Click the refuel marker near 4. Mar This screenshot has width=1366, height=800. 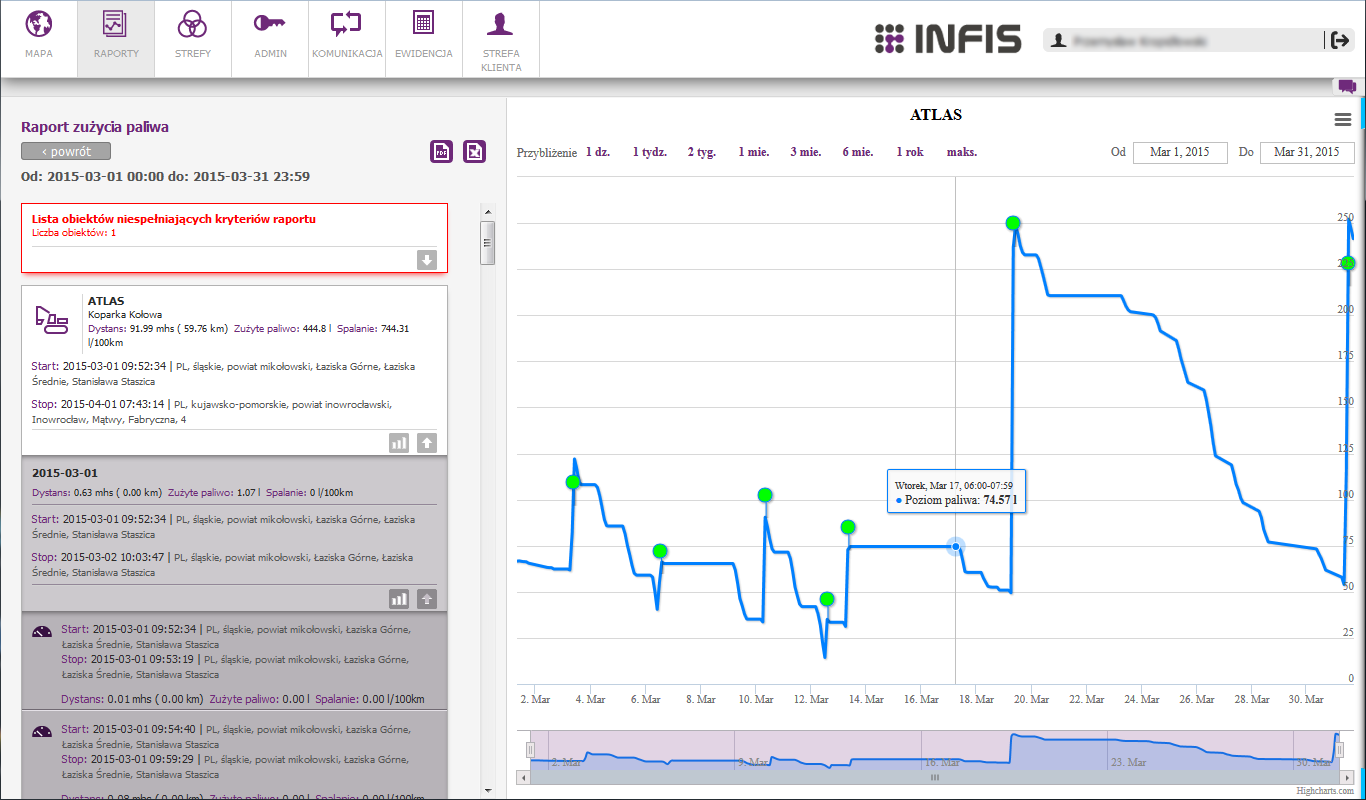(573, 482)
